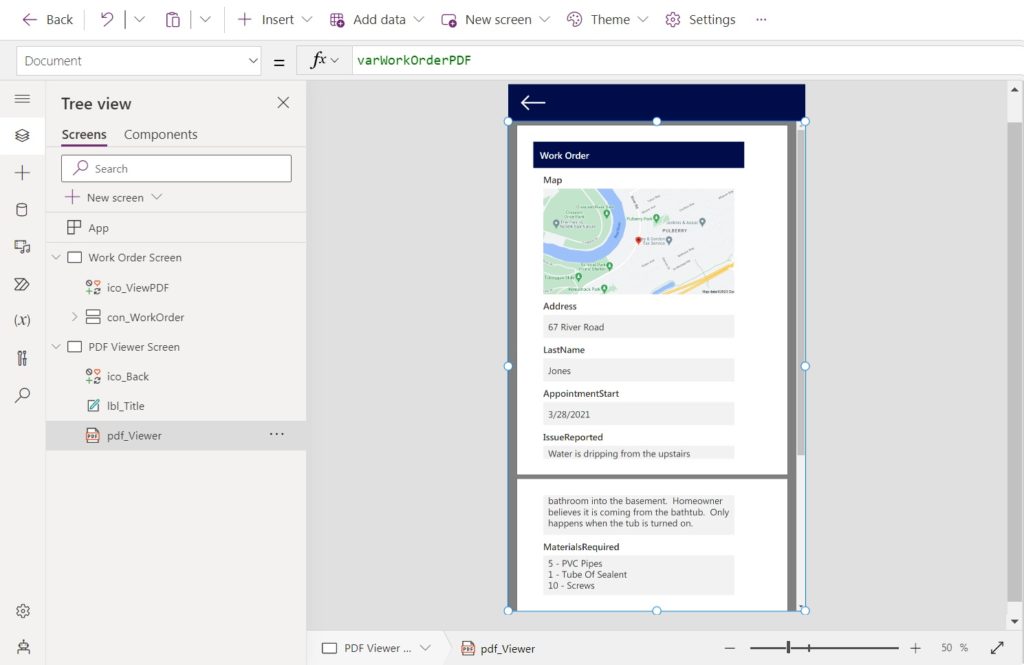Viewport: 1024px width, 665px height.
Task: Open the Power Automate pane
Action: click(x=20, y=284)
